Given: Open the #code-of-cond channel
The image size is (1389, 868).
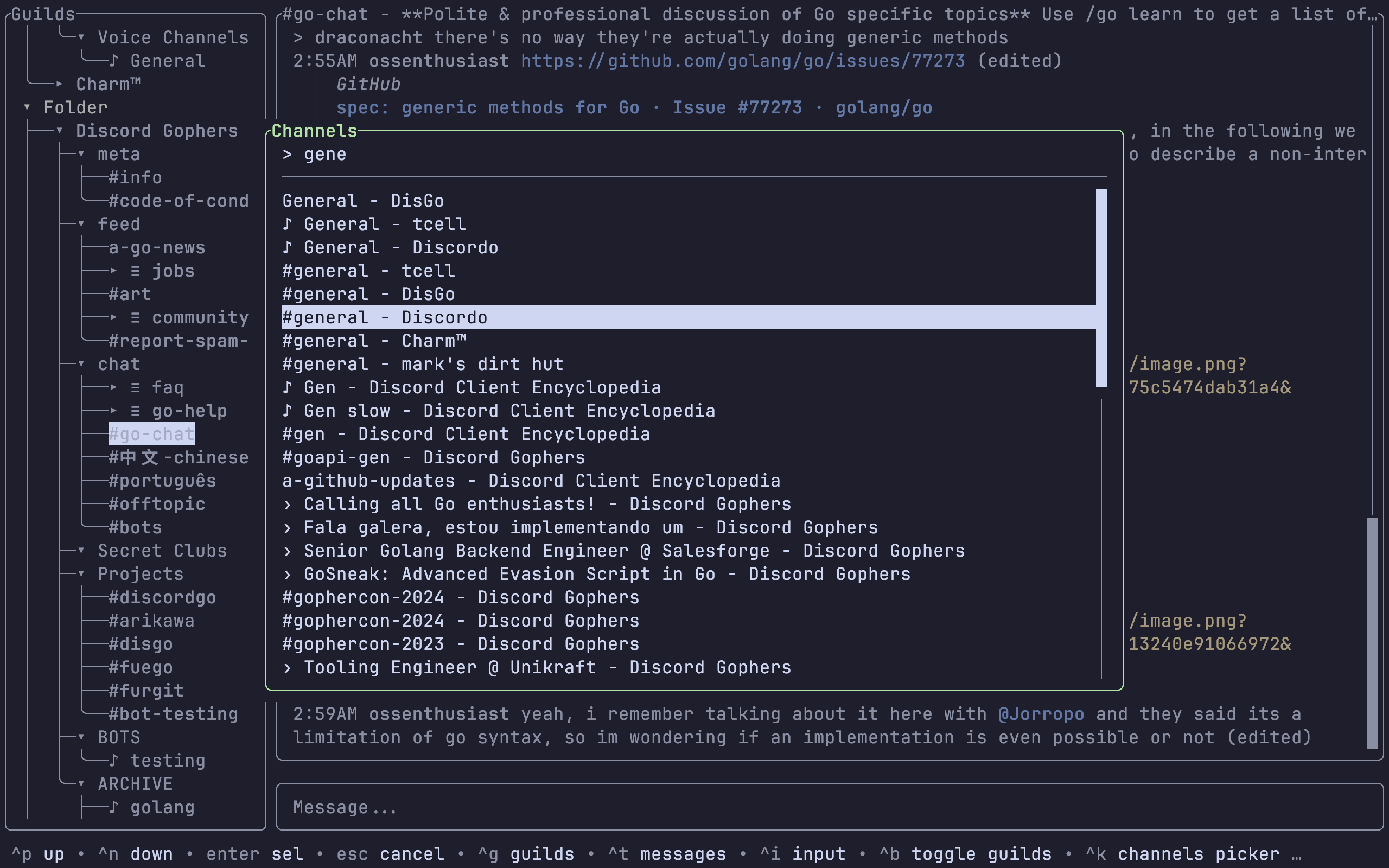Looking at the screenshot, I should (179, 201).
